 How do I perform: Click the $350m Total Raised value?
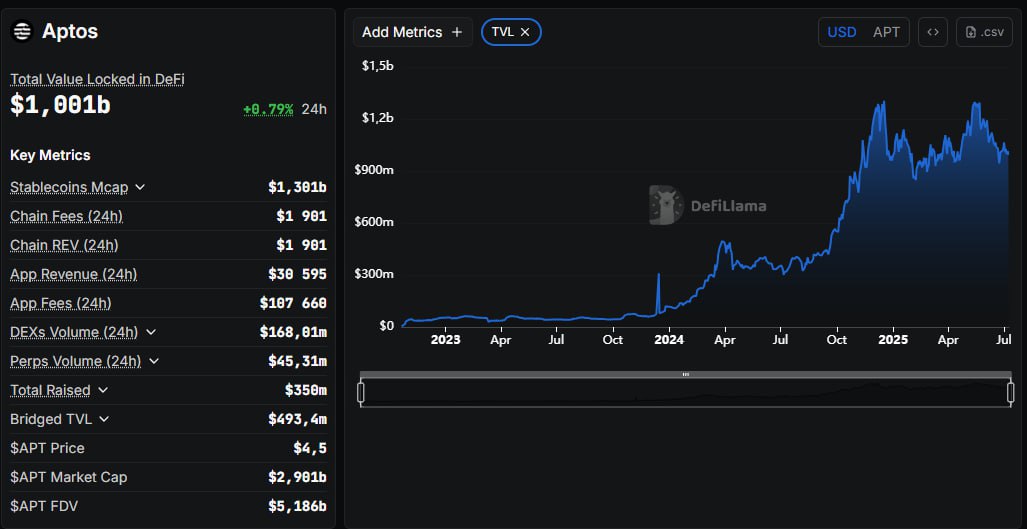click(x=306, y=390)
